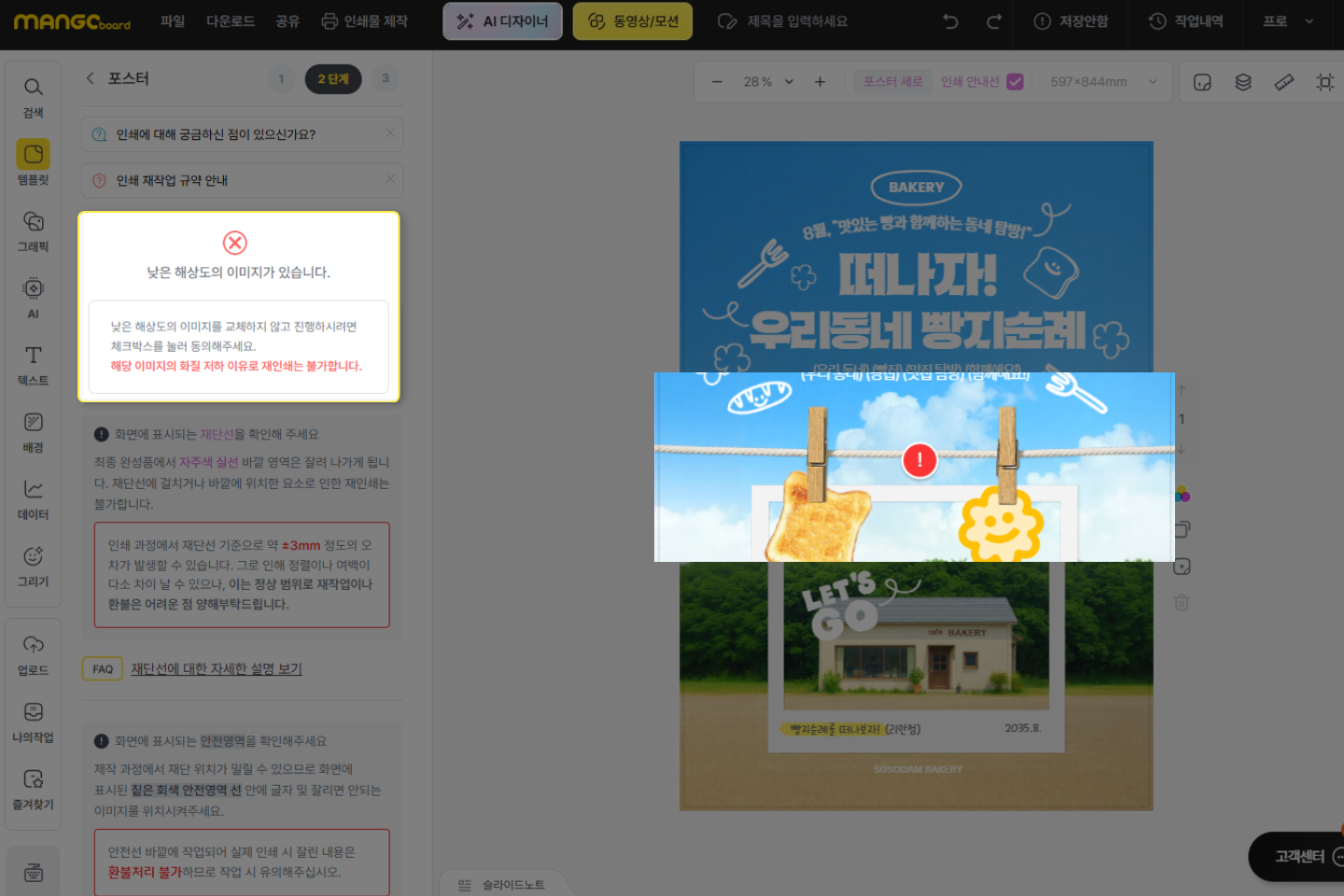Click the title input field 제목을 입력하세요

797,21
